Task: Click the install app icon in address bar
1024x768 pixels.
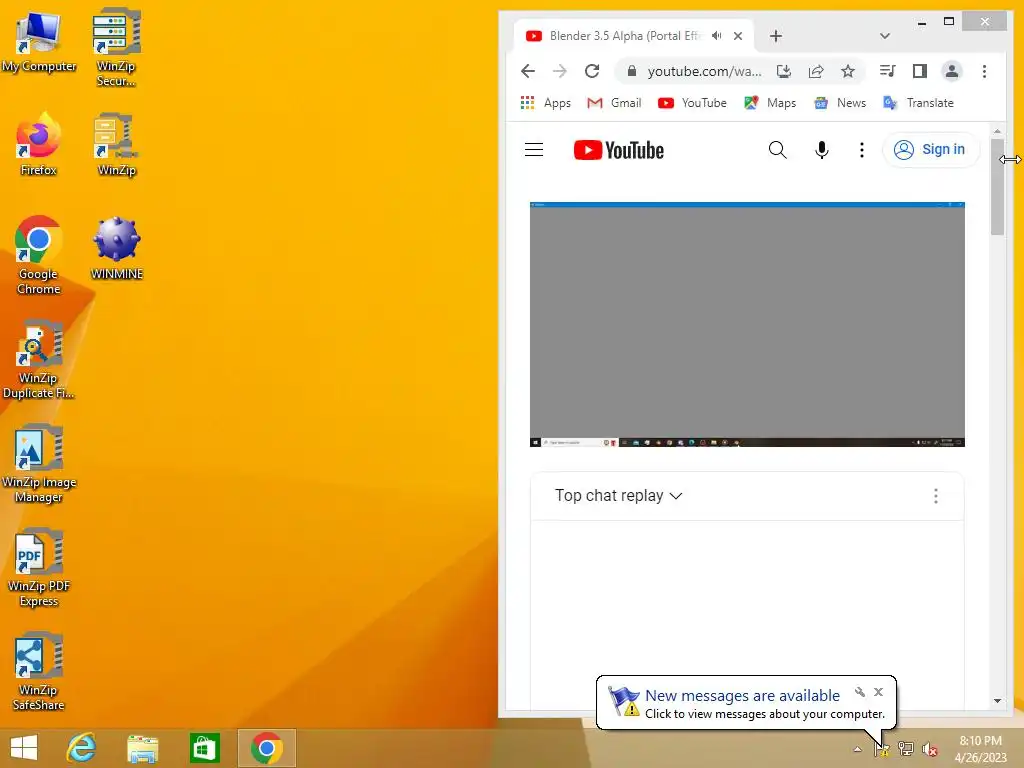Action: [784, 71]
